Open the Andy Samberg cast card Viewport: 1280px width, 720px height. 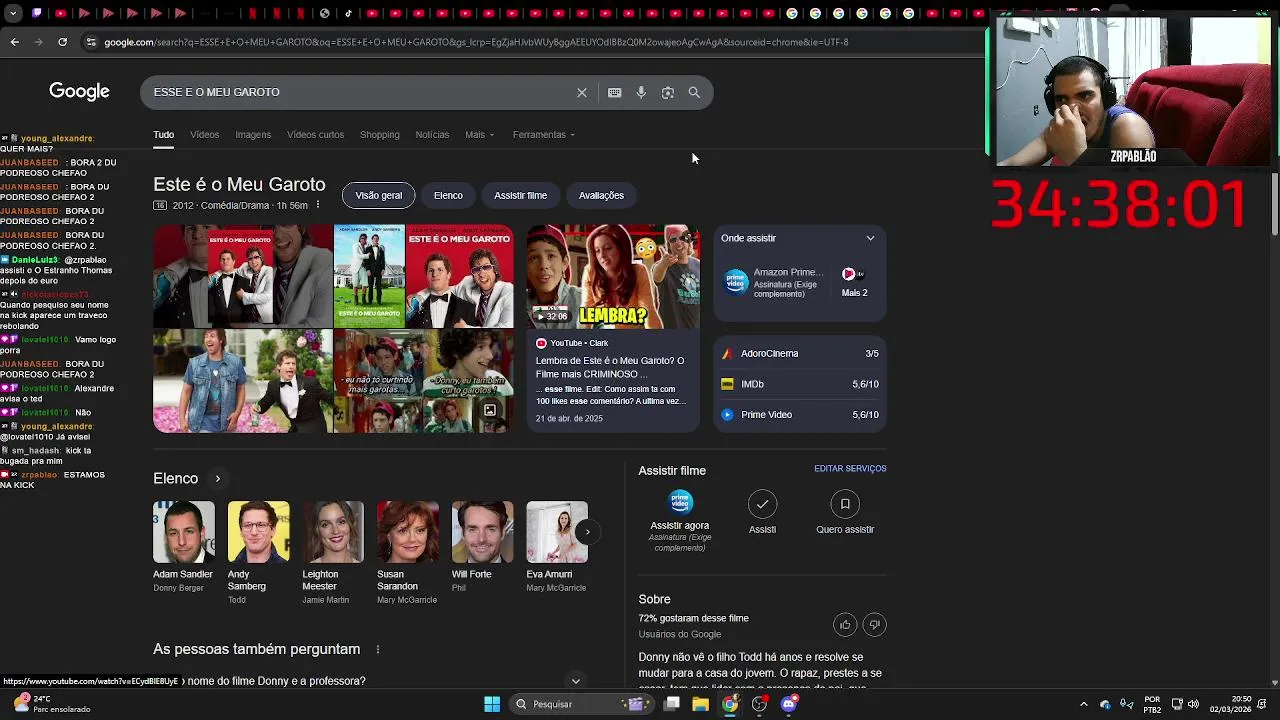(x=258, y=552)
